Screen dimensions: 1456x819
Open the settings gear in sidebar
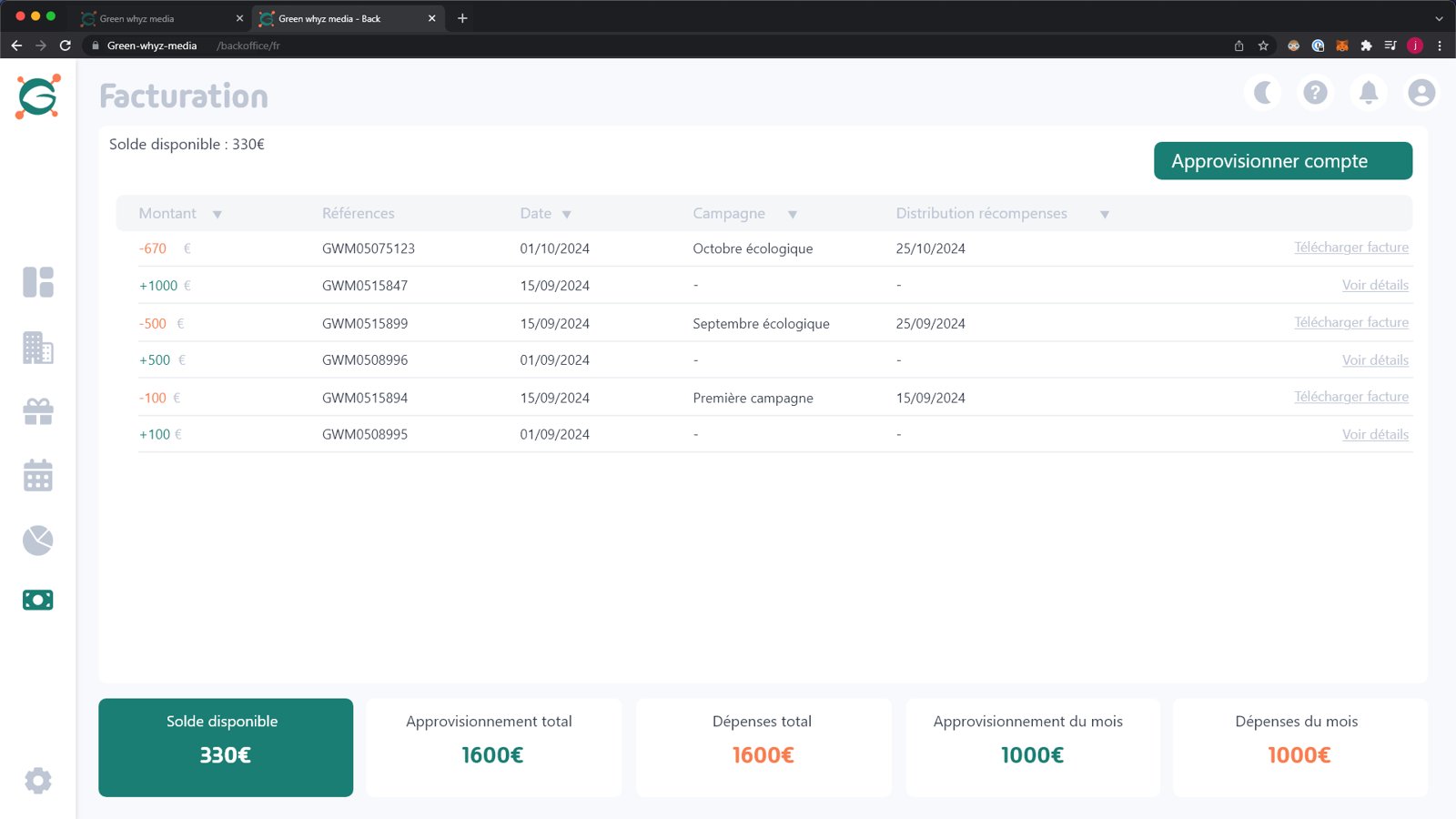38,781
